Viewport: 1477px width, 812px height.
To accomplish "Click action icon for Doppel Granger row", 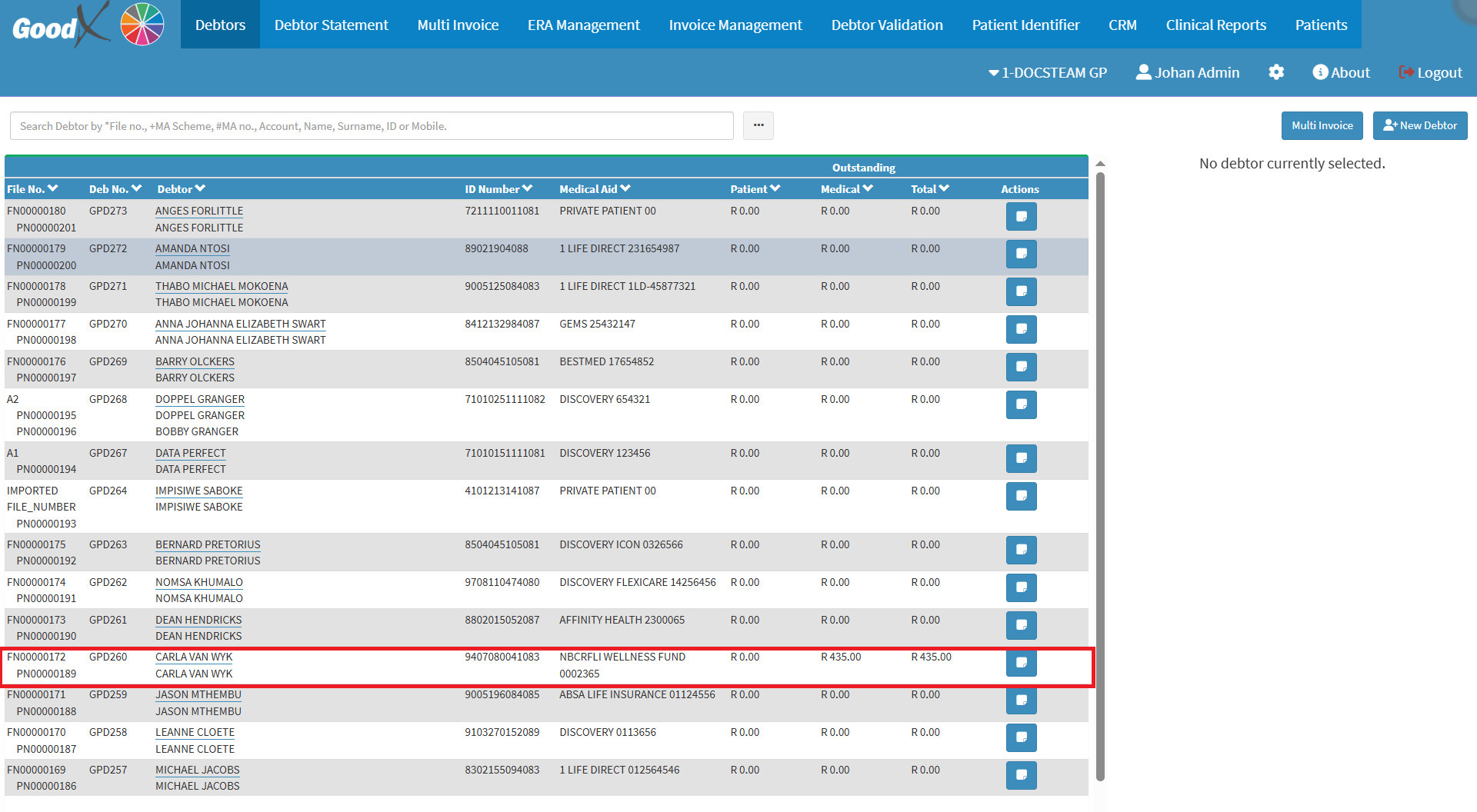I will coord(1021,405).
